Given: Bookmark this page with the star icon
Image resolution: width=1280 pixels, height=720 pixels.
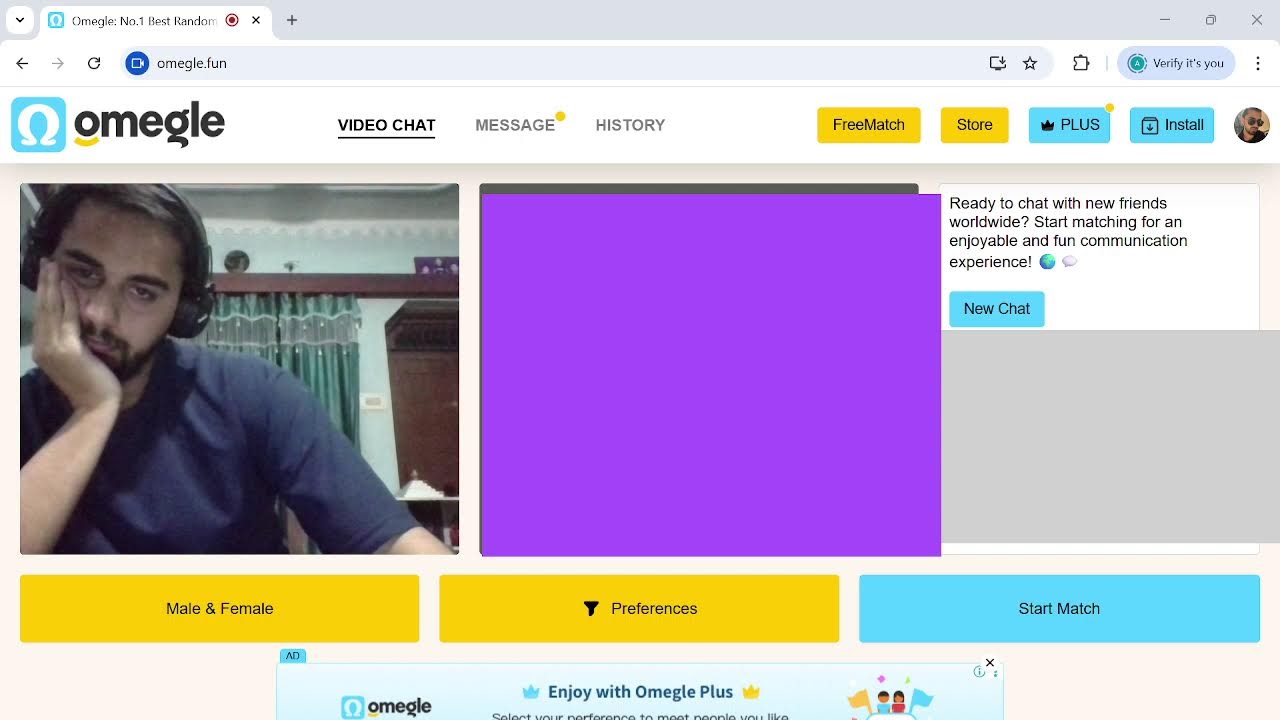Looking at the screenshot, I should point(1030,63).
